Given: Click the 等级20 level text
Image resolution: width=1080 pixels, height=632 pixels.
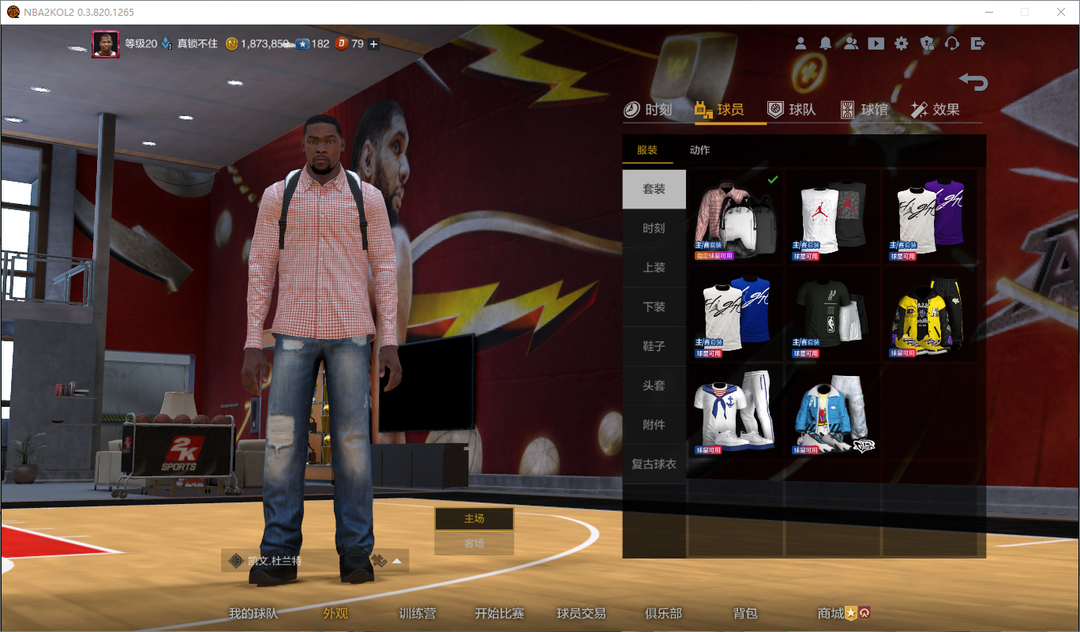Looking at the screenshot, I should [x=141, y=43].
